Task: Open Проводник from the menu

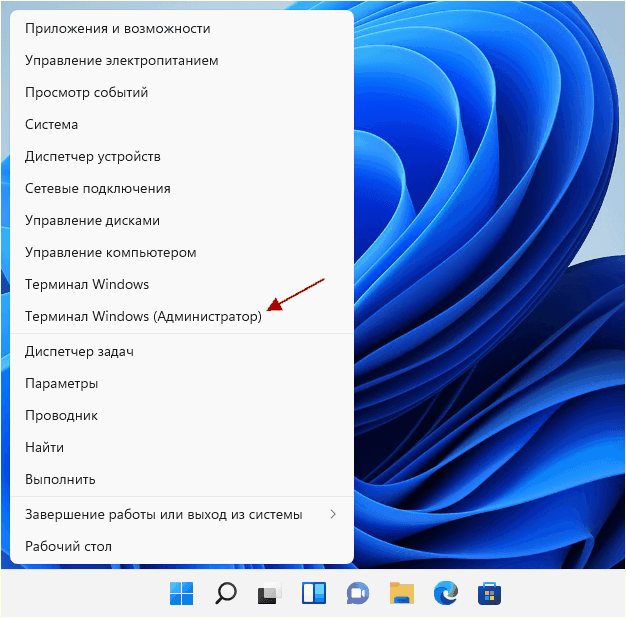Action: [x=182, y=415]
